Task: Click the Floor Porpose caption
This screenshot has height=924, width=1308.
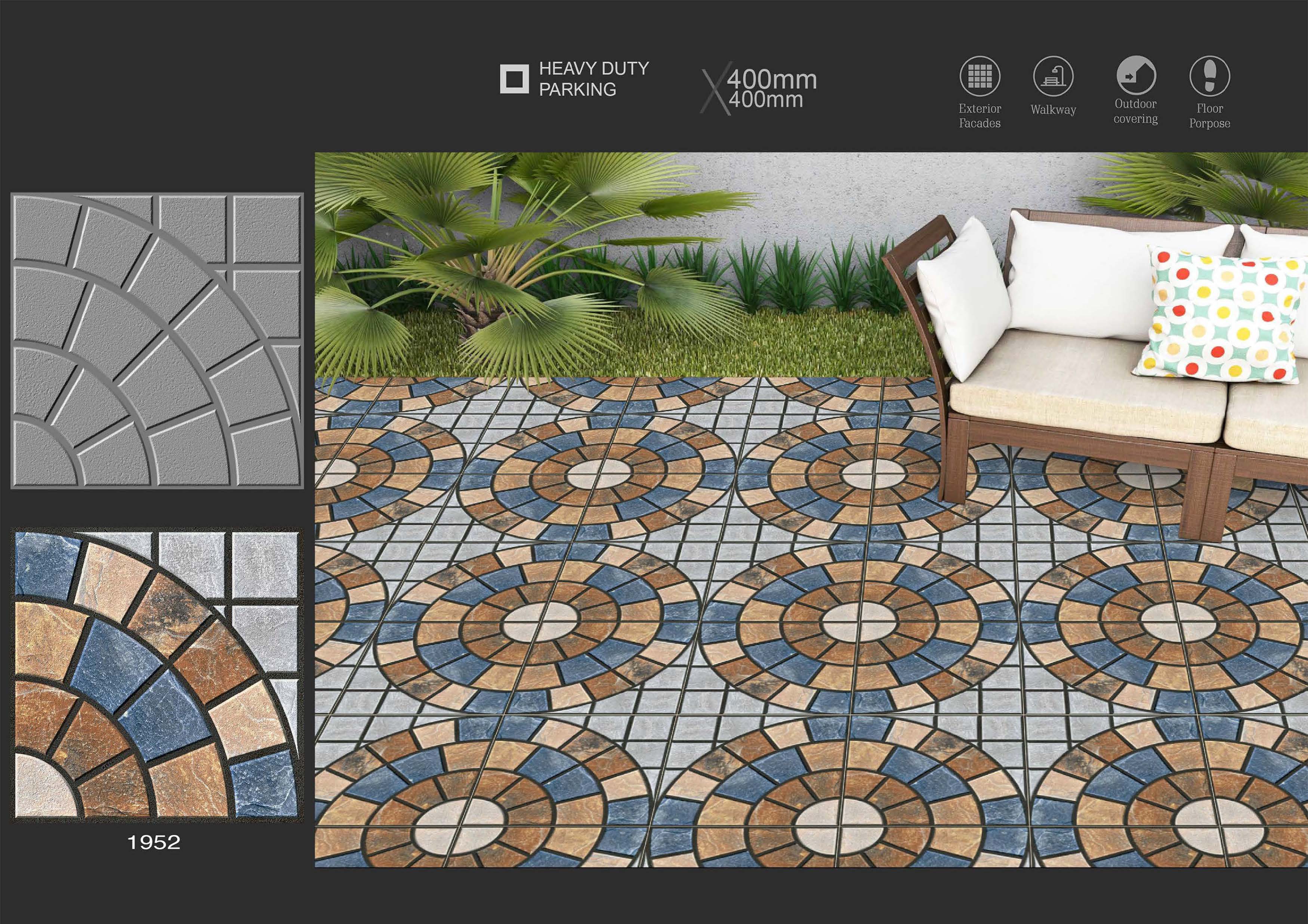Action: point(1209,116)
